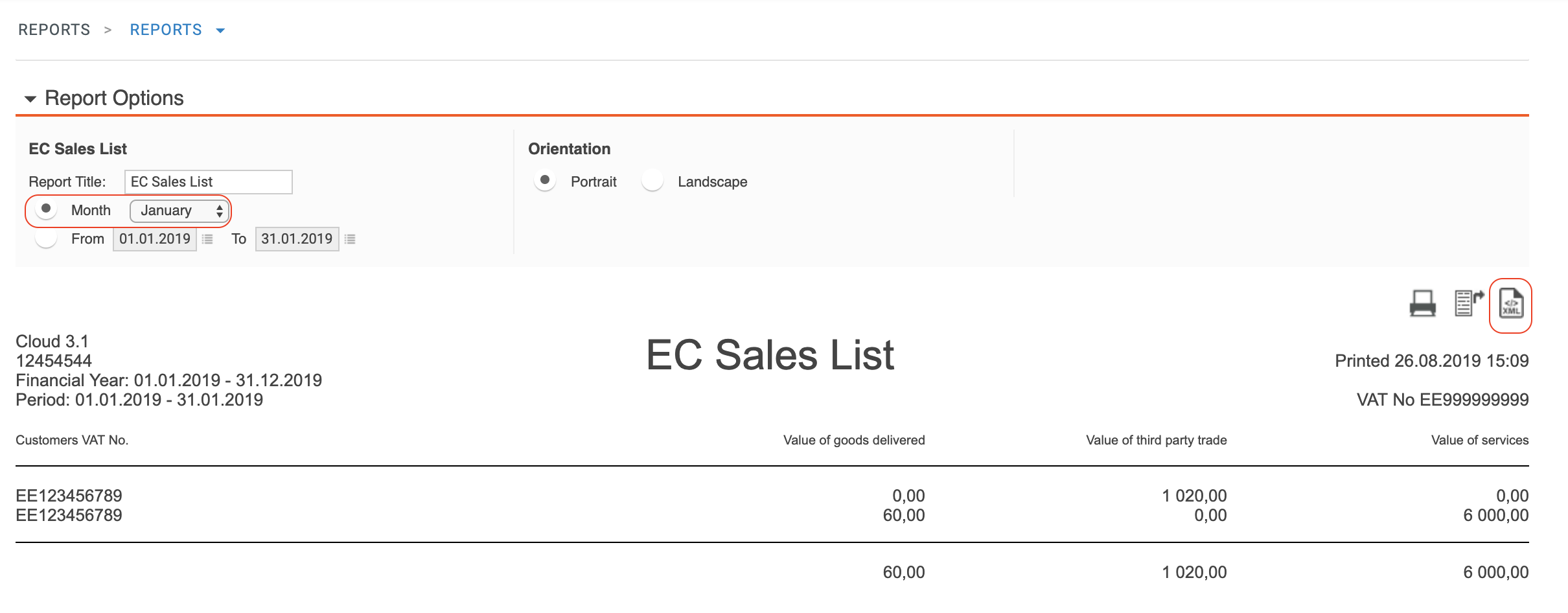Click the XML file export icon
The width and height of the screenshot is (1568, 613).
click(x=1511, y=304)
